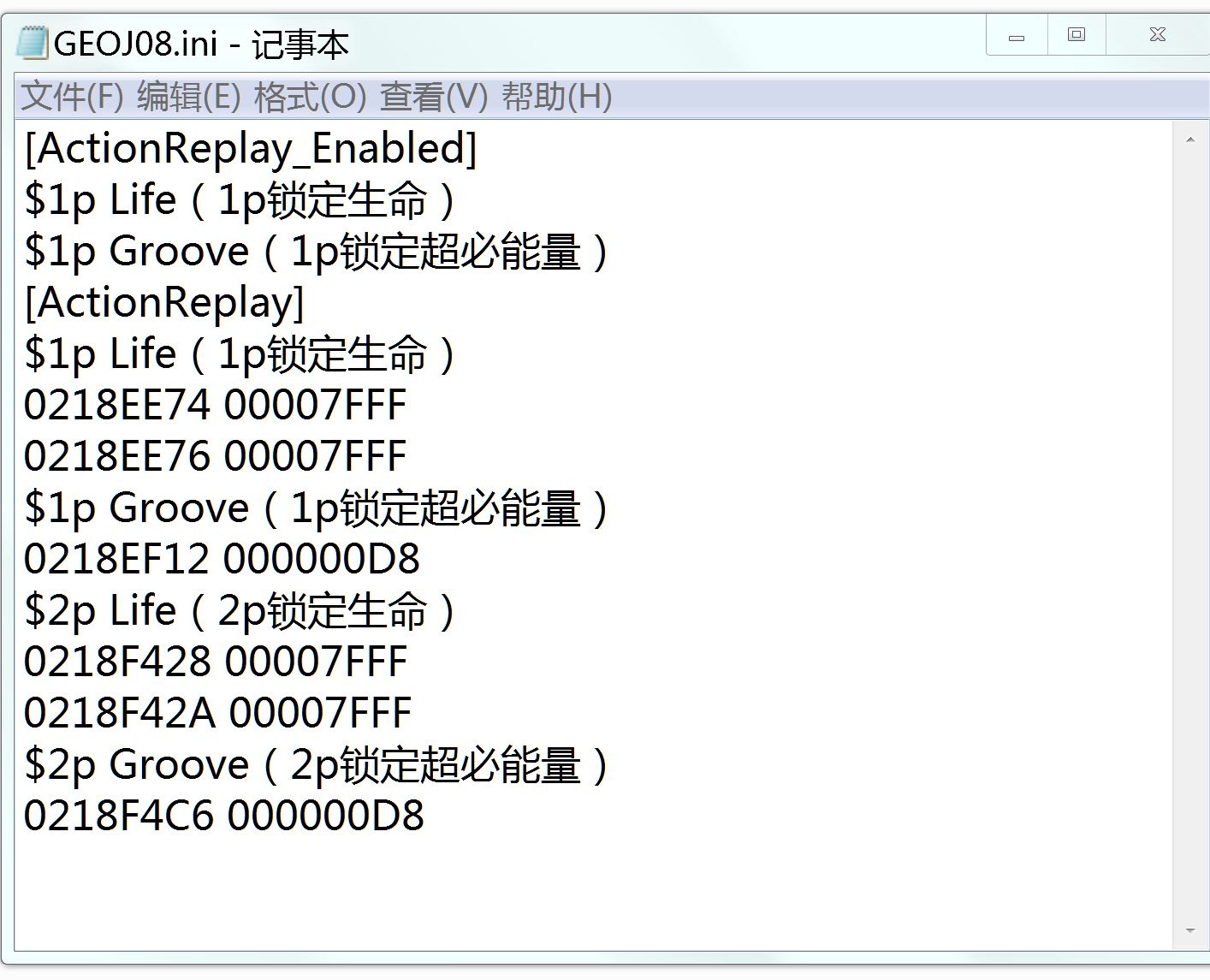The image size is (1210, 980).
Task: Close the GEOJ08.ini Notepad window
Action: point(1158,36)
